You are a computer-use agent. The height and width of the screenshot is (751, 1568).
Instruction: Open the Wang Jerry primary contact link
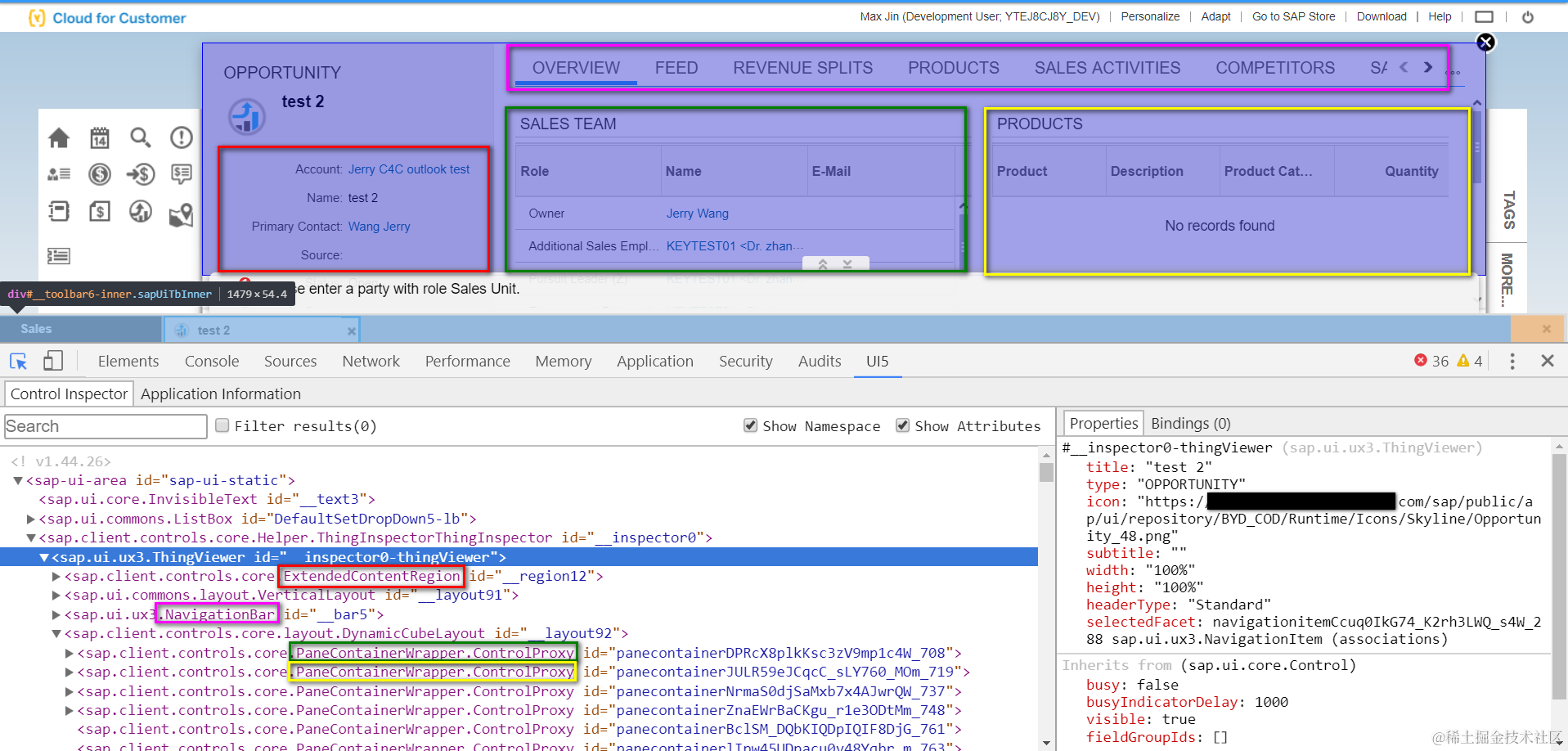[x=380, y=227]
